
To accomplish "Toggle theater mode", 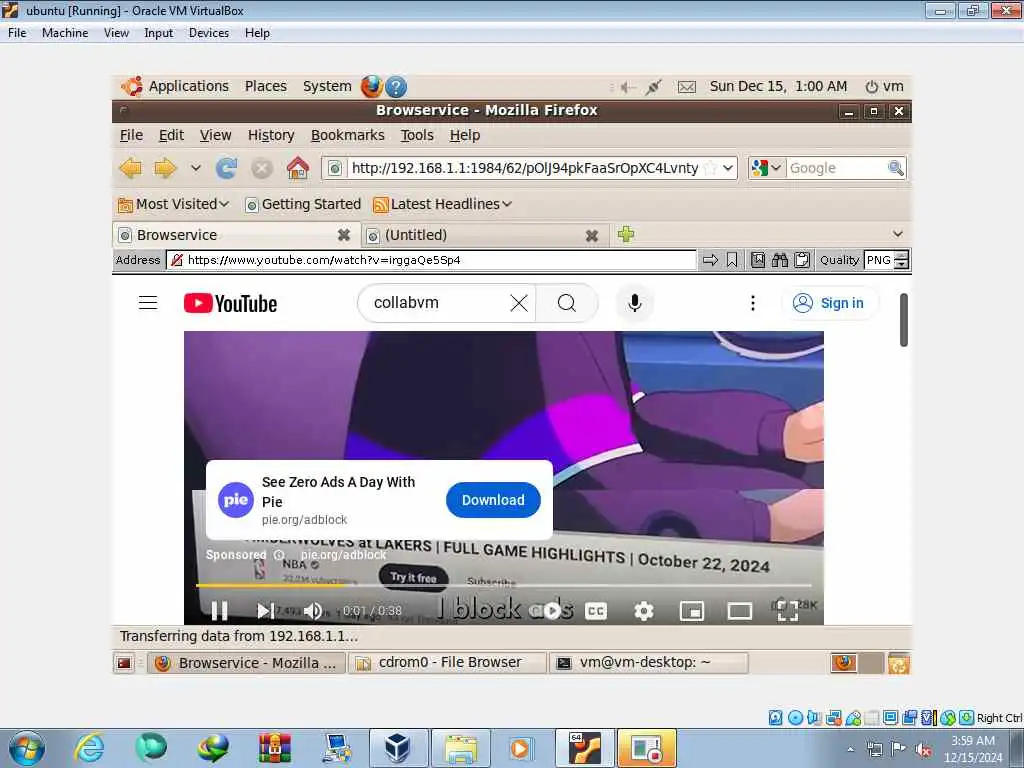I will [x=739, y=611].
